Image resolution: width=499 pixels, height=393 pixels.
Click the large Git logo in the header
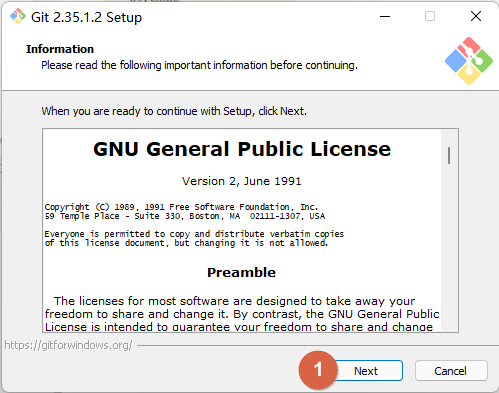coord(469,61)
